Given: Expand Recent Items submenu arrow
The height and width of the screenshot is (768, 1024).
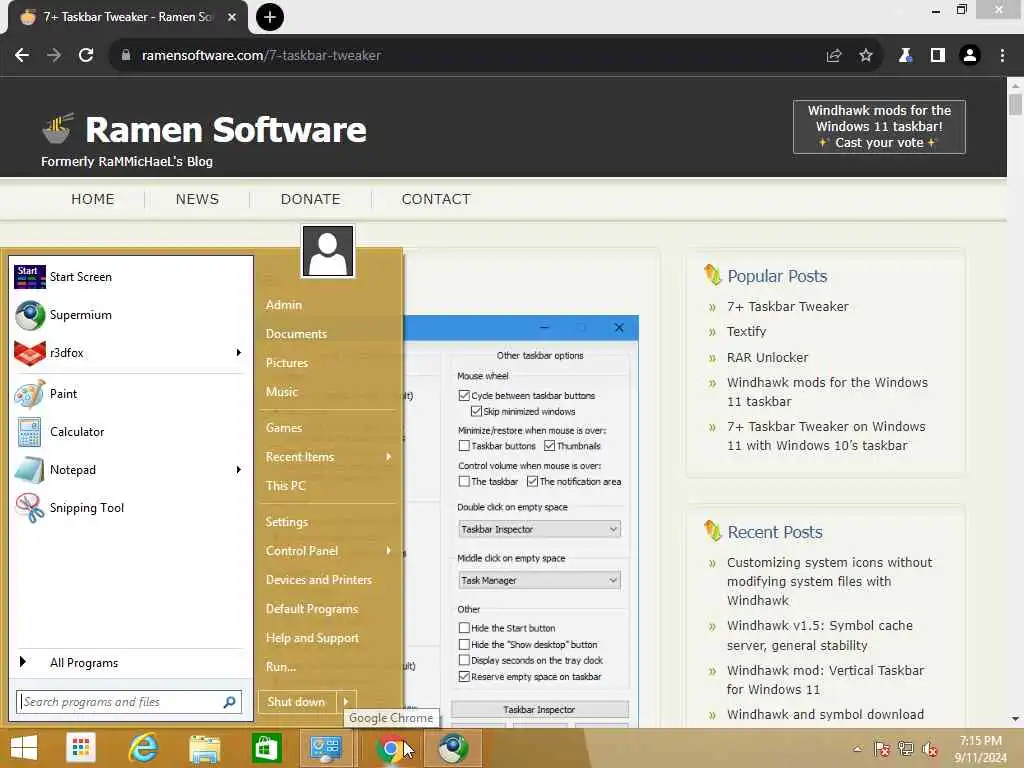Looking at the screenshot, I should click(x=389, y=456).
